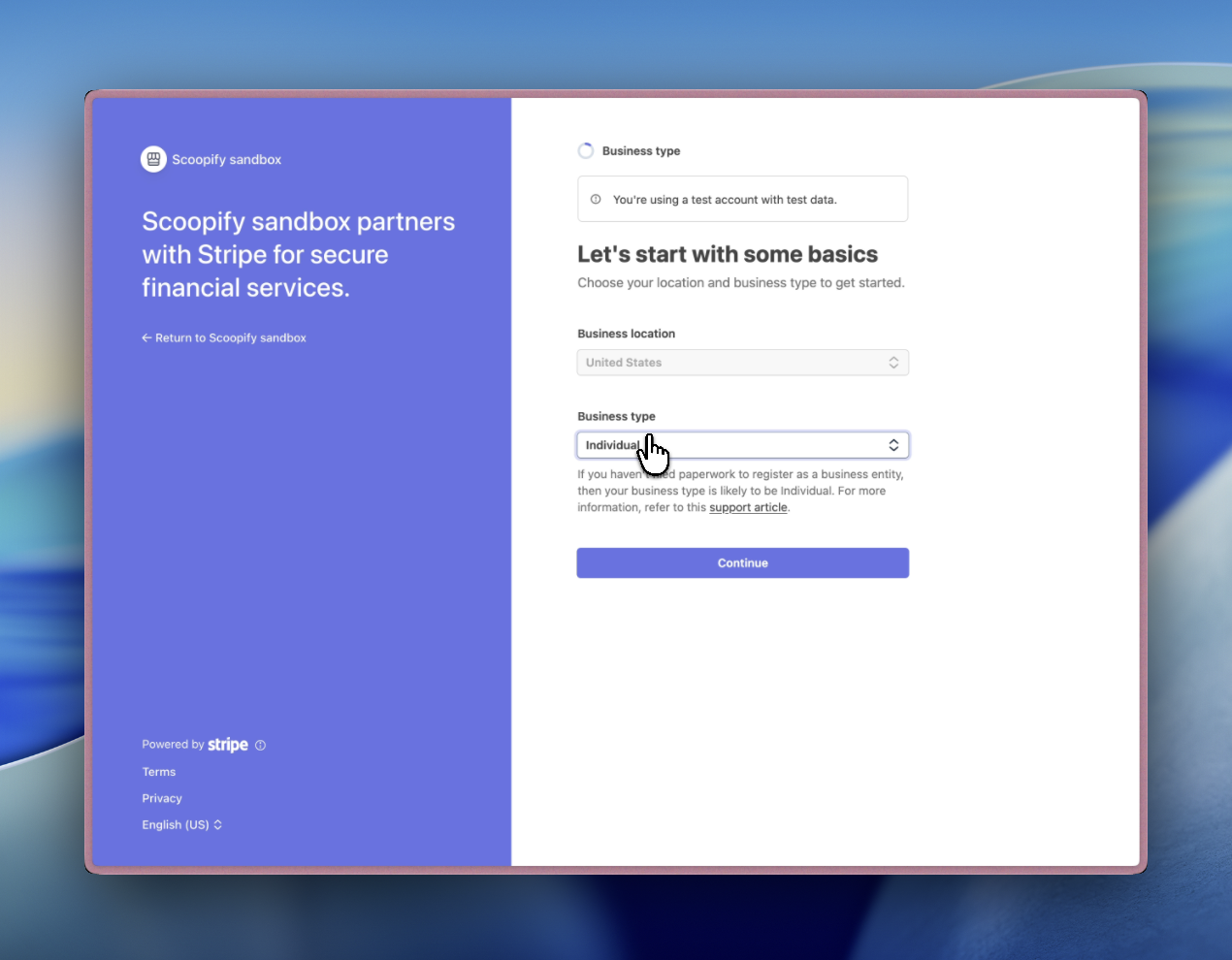Screen dimensions: 1232x960
Task: Click the info icon in test account banner
Action: pyautogui.click(x=594, y=199)
